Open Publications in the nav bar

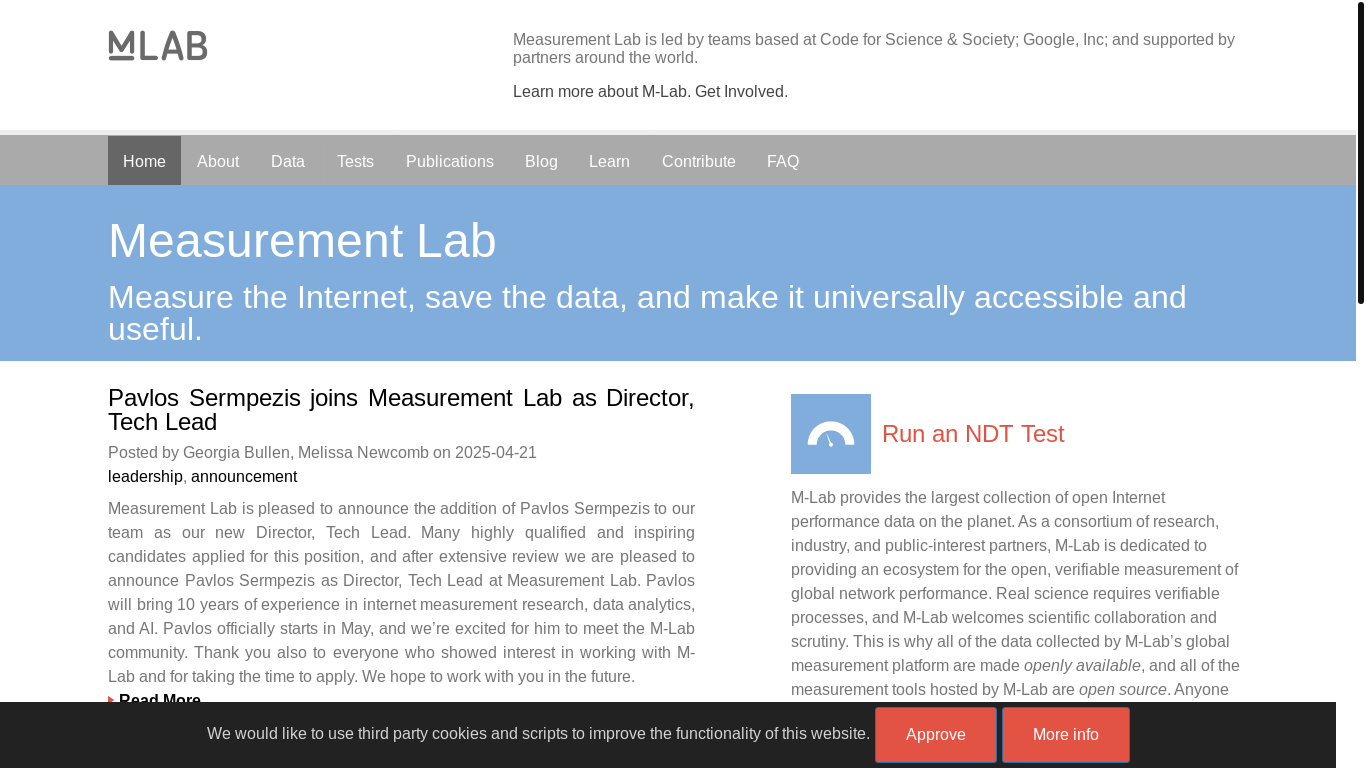tap(450, 161)
